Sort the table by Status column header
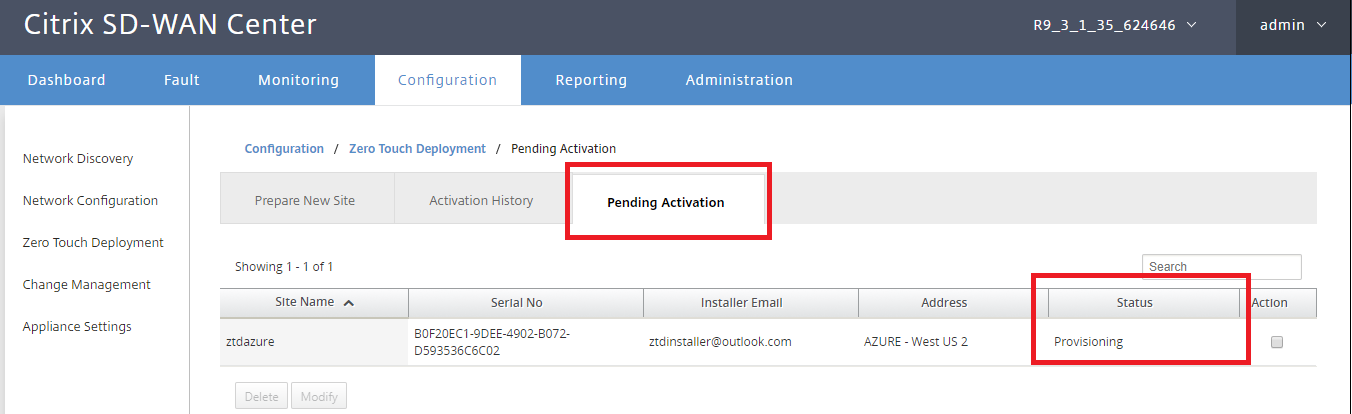 pyautogui.click(x=1135, y=303)
